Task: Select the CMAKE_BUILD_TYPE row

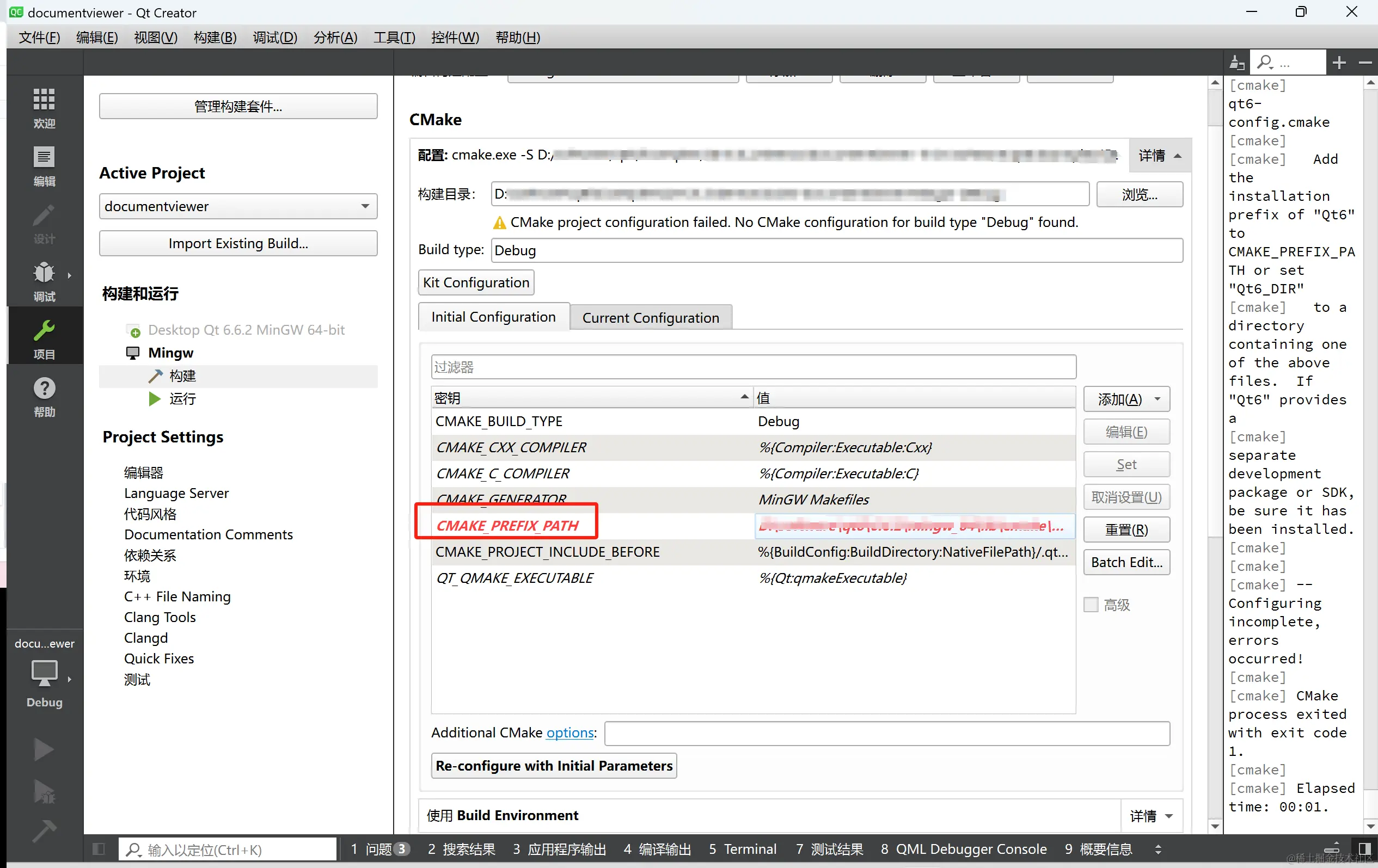Action: [x=753, y=422]
